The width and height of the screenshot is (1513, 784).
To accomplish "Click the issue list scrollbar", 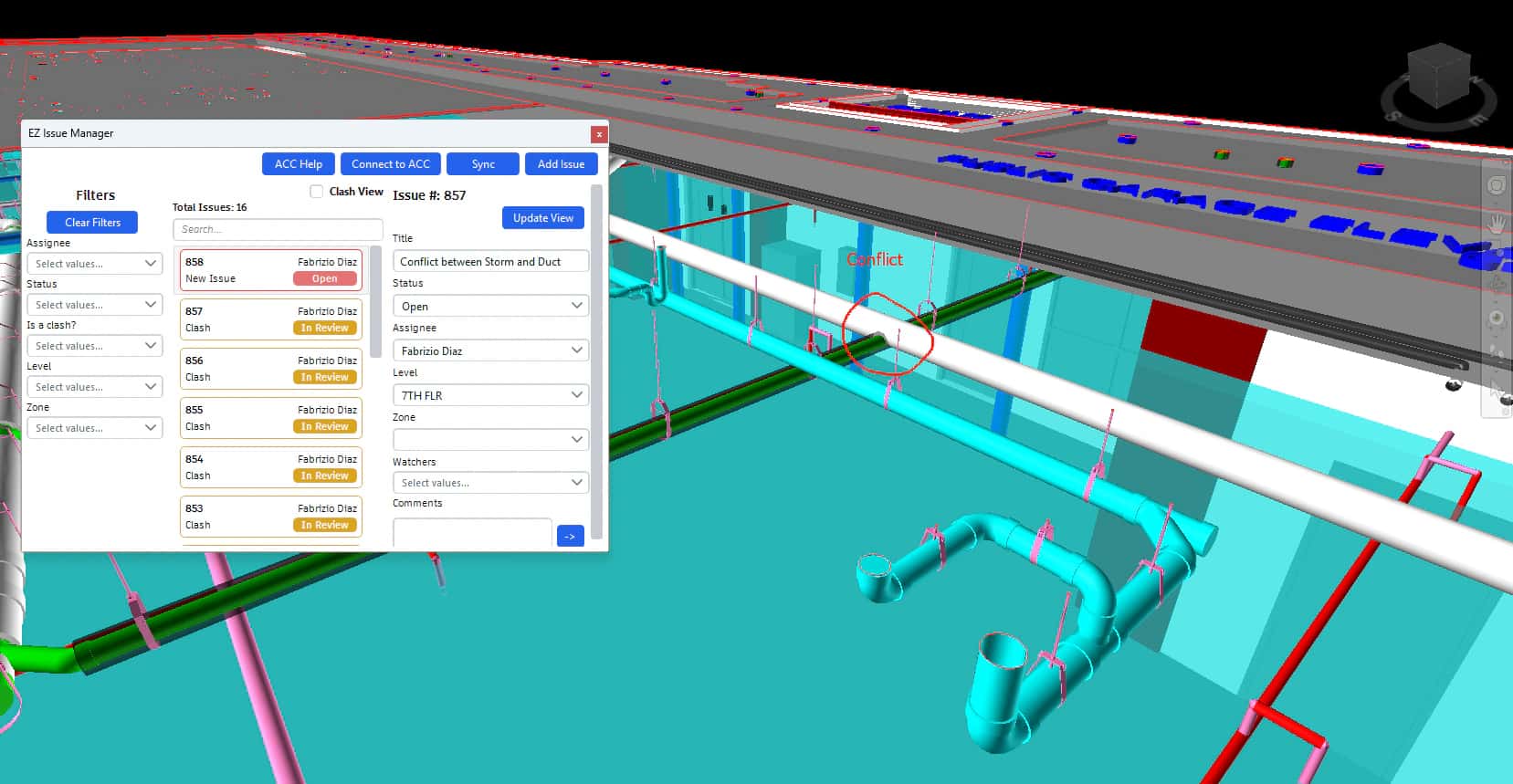I will pyautogui.click(x=375, y=301).
